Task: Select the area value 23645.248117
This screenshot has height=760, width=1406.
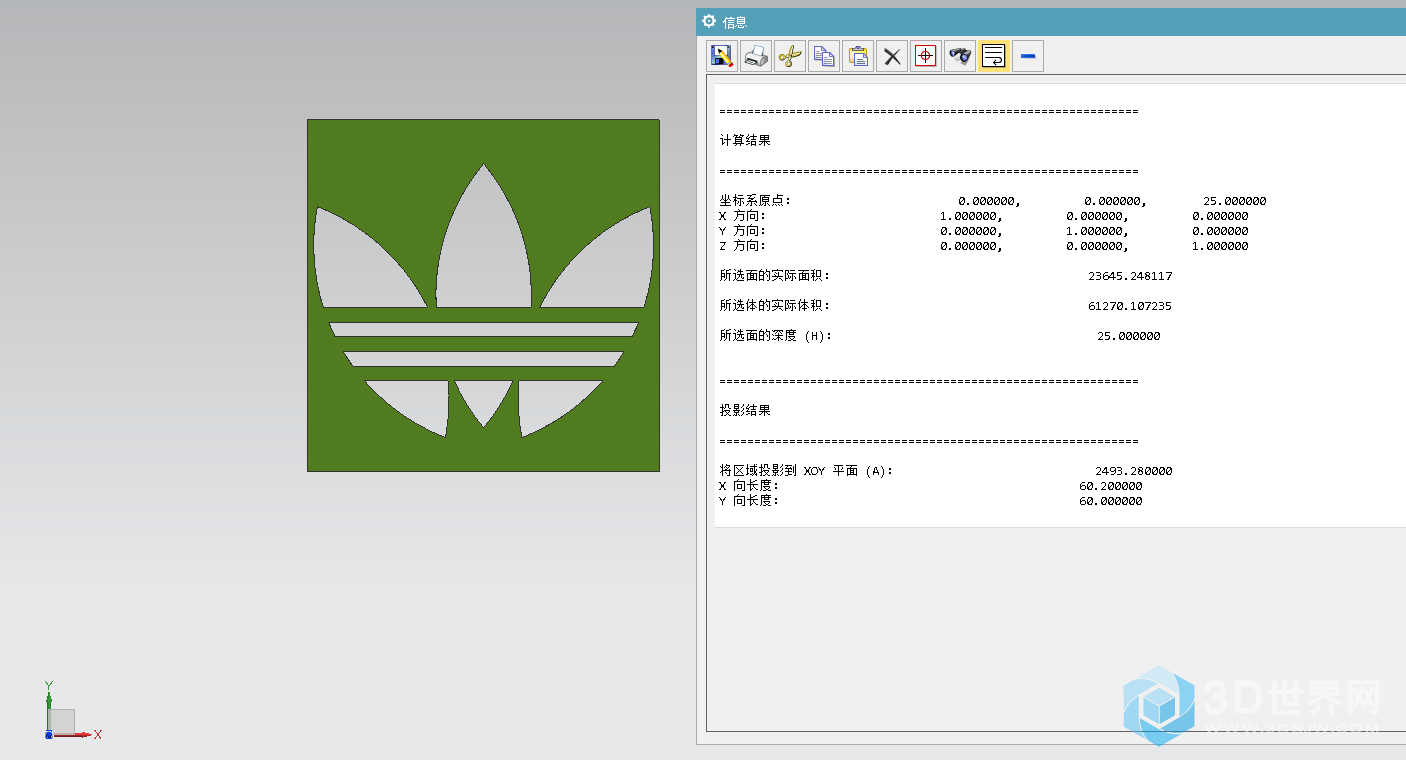Action: pyautogui.click(x=1130, y=276)
